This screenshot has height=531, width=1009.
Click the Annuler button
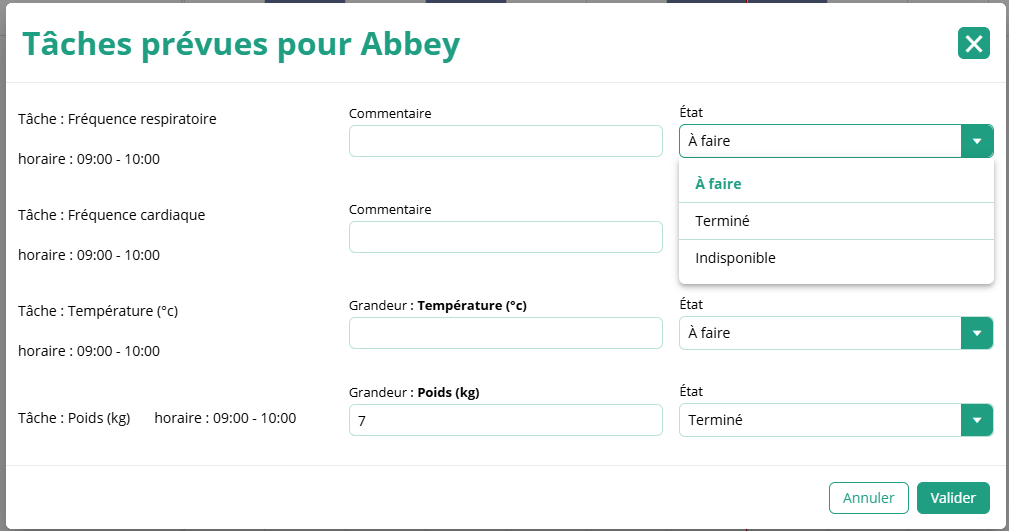tap(868, 497)
